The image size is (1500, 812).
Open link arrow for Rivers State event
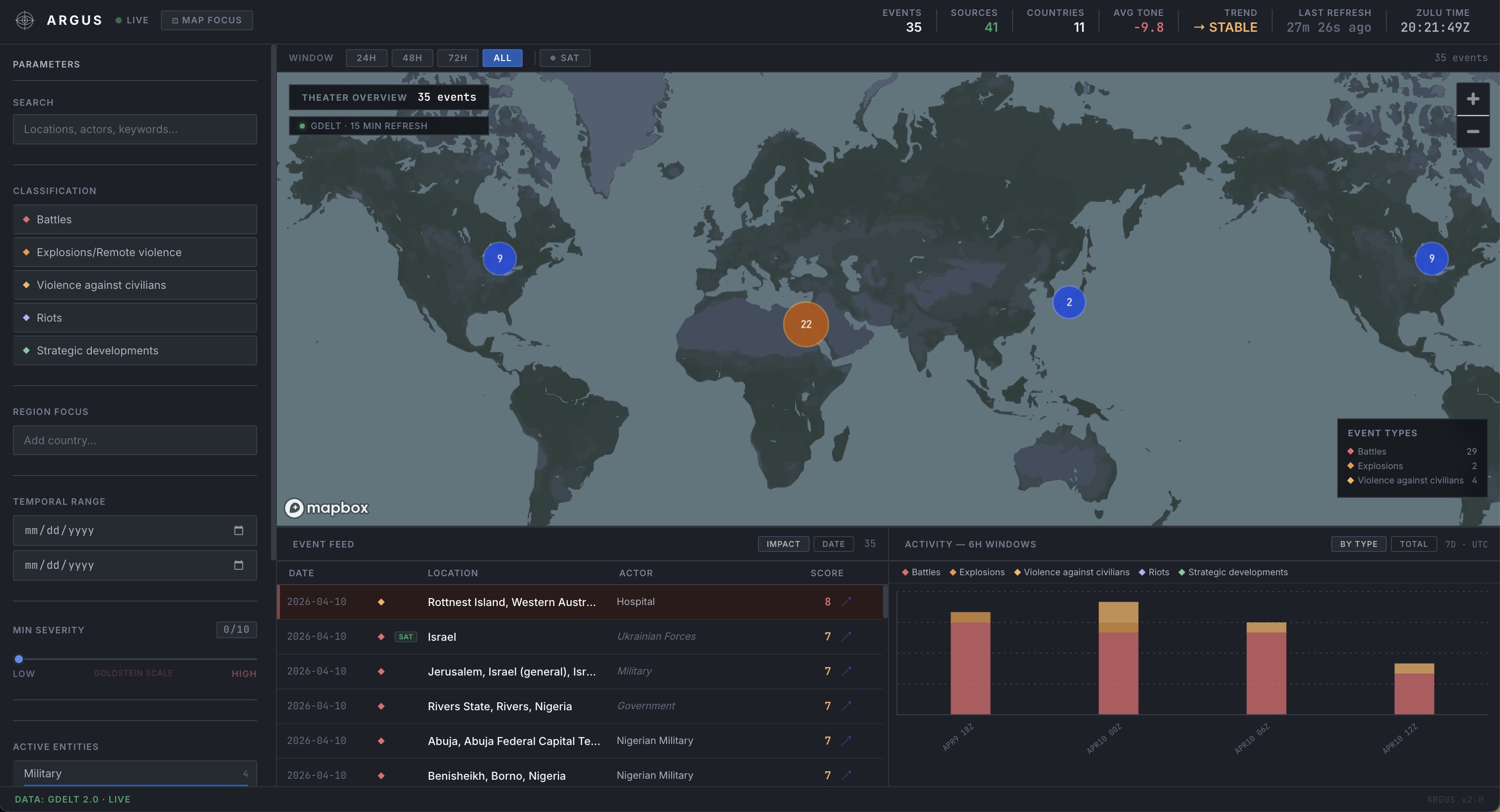click(846, 706)
